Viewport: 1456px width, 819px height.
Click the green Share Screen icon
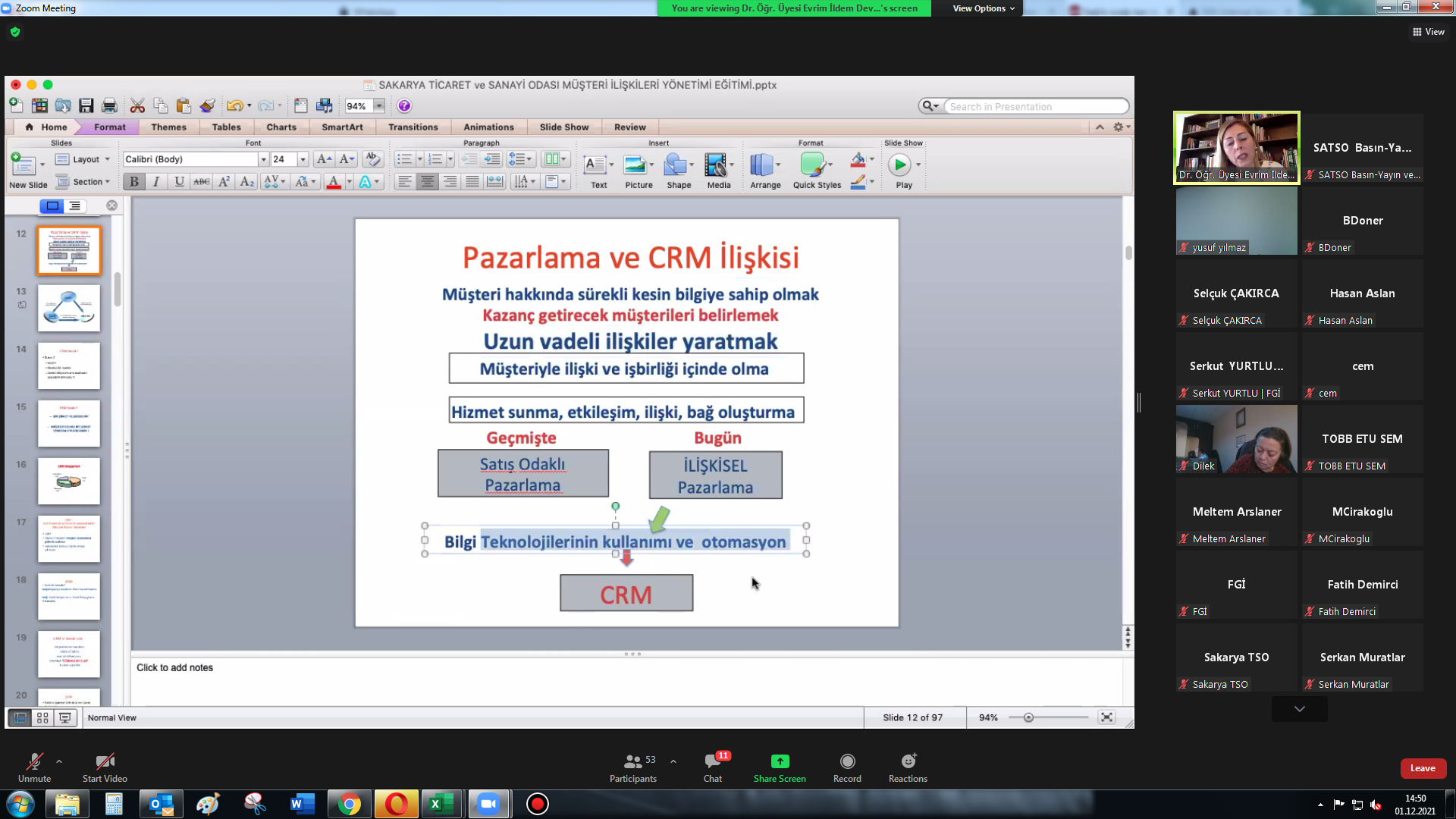pos(780,761)
